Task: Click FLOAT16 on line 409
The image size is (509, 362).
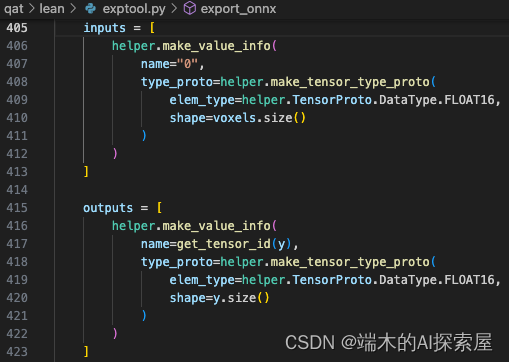Action: pyautogui.click(x=469, y=100)
